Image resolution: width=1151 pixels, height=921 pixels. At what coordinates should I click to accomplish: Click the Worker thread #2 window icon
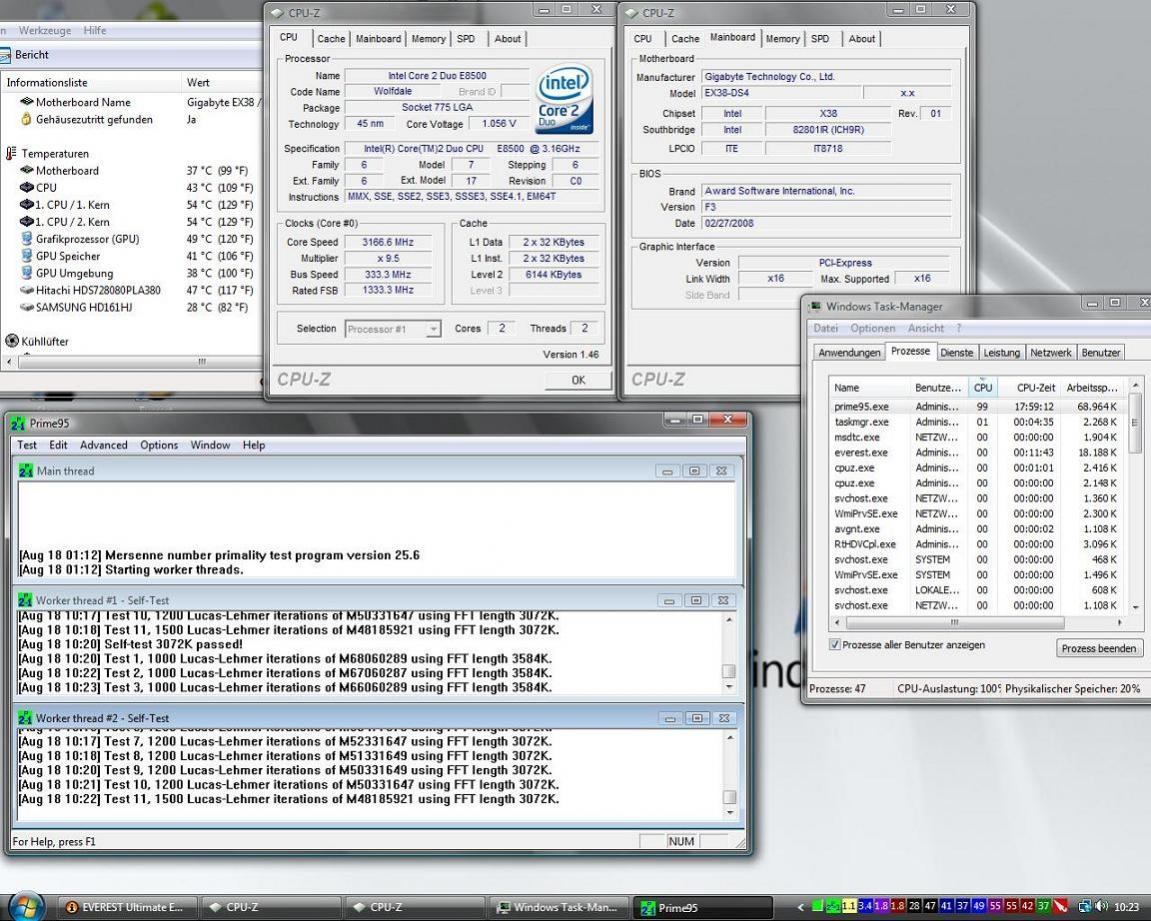tap(25, 718)
